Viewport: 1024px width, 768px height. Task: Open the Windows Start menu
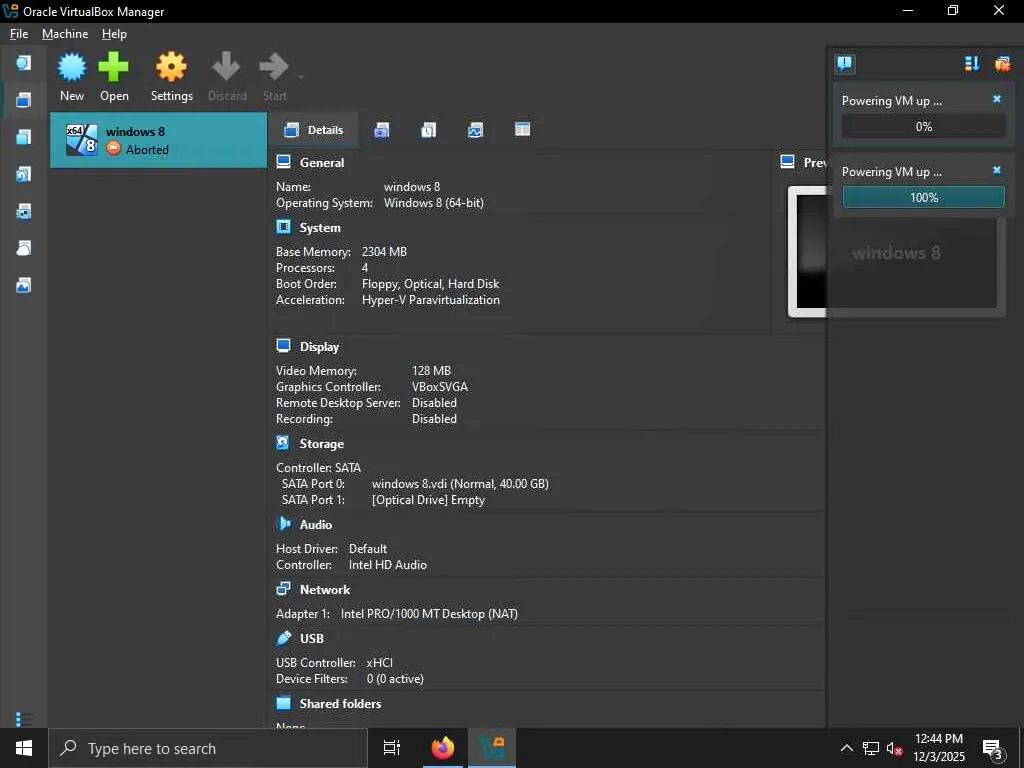click(24, 748)
